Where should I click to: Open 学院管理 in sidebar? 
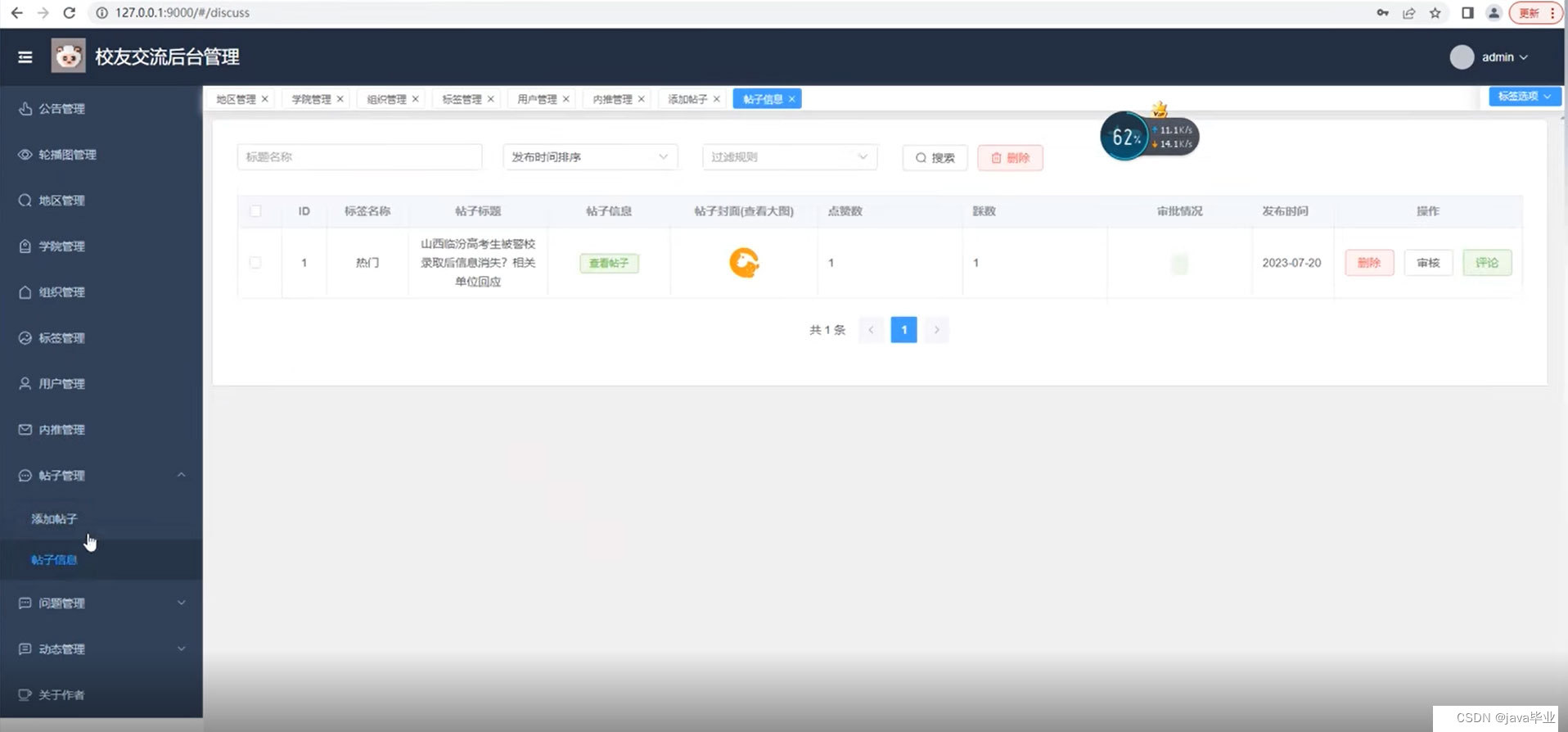pyautogui.click(x=101, y=246)
